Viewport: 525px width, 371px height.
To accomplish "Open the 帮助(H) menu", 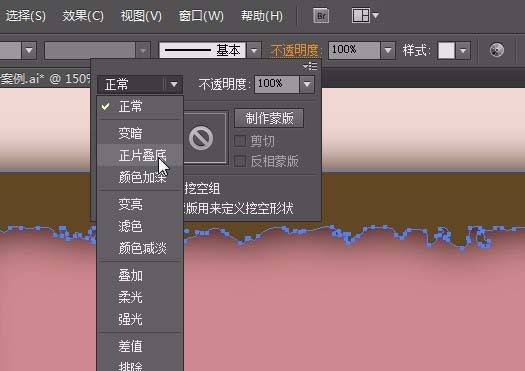I will [x=262, y=16].
